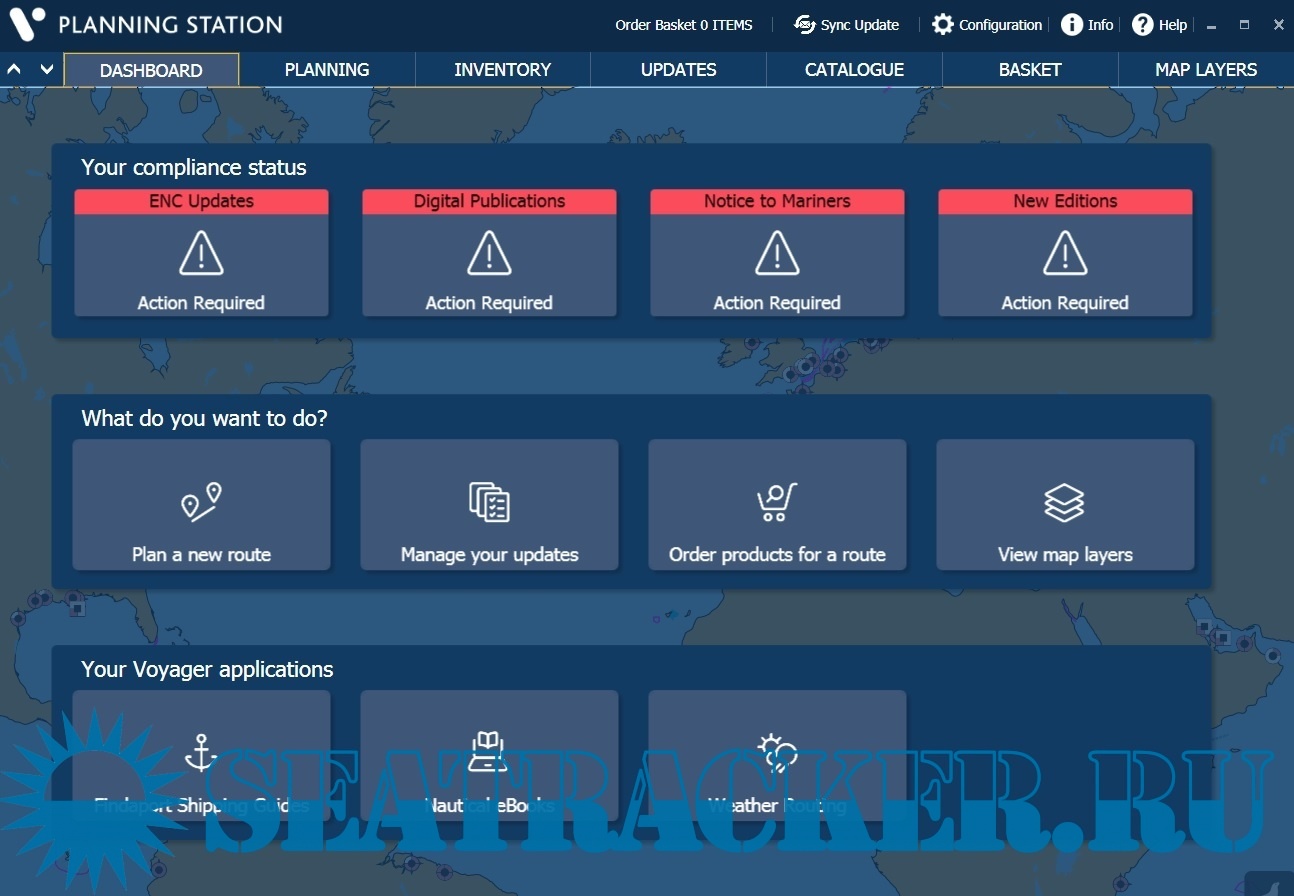This screenshot has width=1294, height=896.
Task: Switch to the Planning tab
Action: [x=327, y=70]
